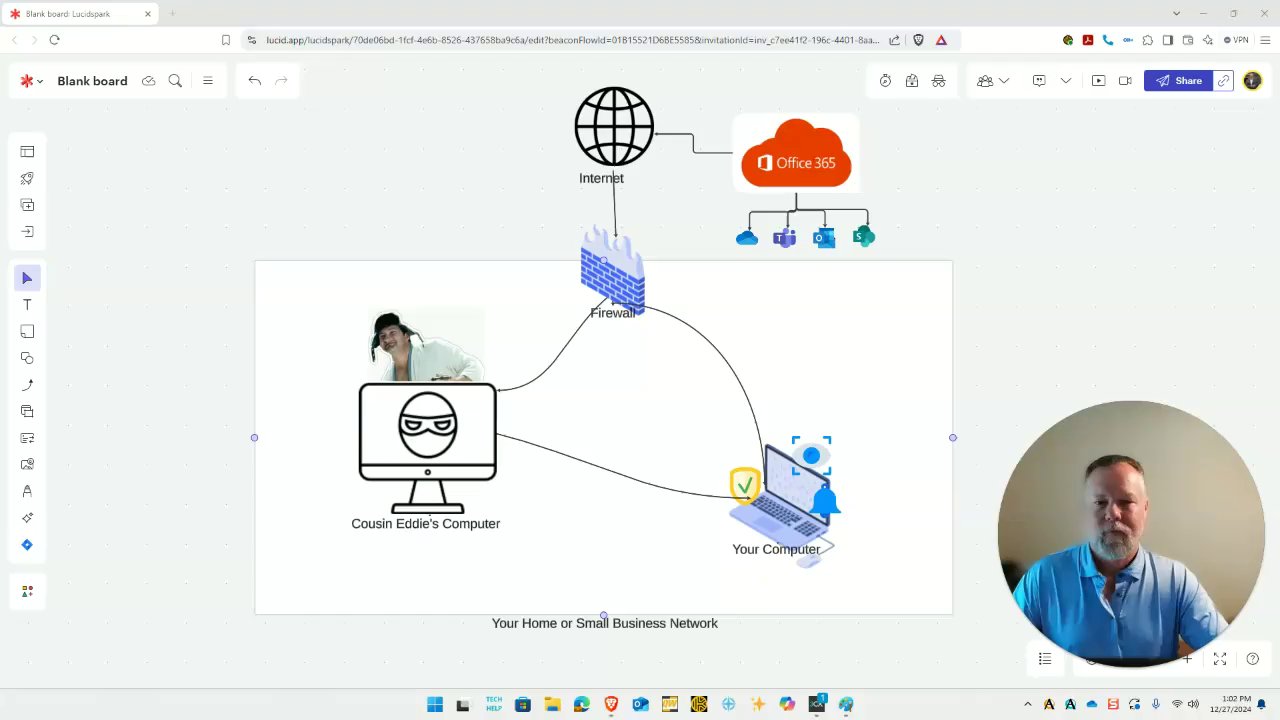Bookmark this page in address bar
1280x720 pixels.
coord(226,40)
